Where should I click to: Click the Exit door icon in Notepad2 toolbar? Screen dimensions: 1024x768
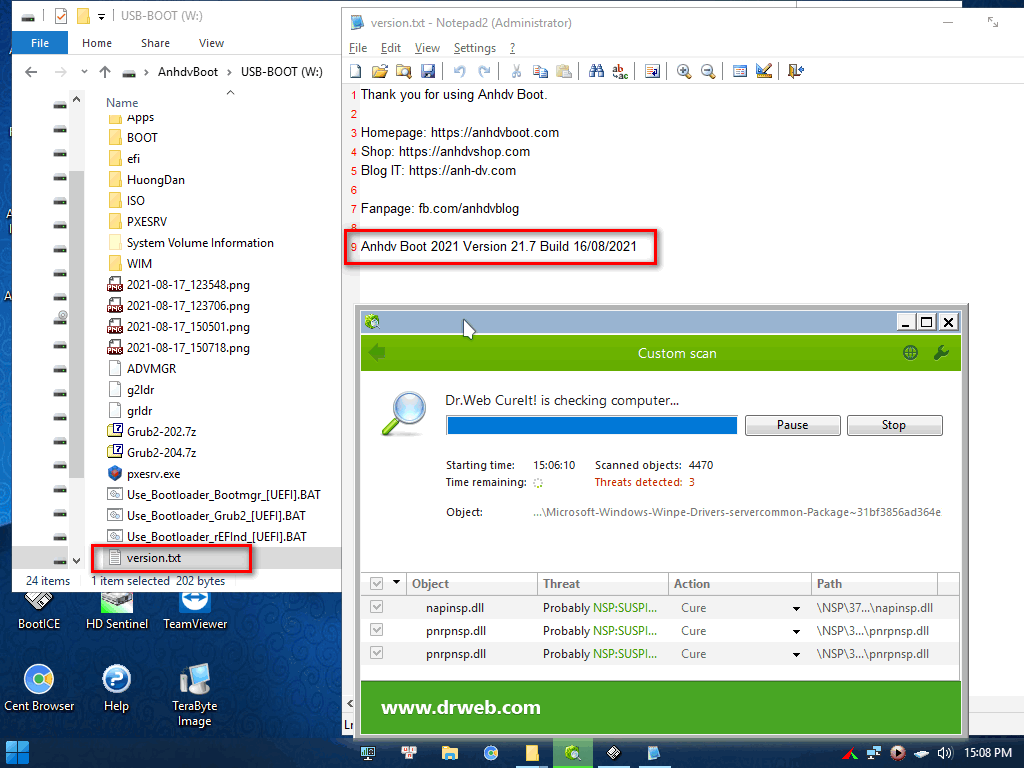(795, 71)
